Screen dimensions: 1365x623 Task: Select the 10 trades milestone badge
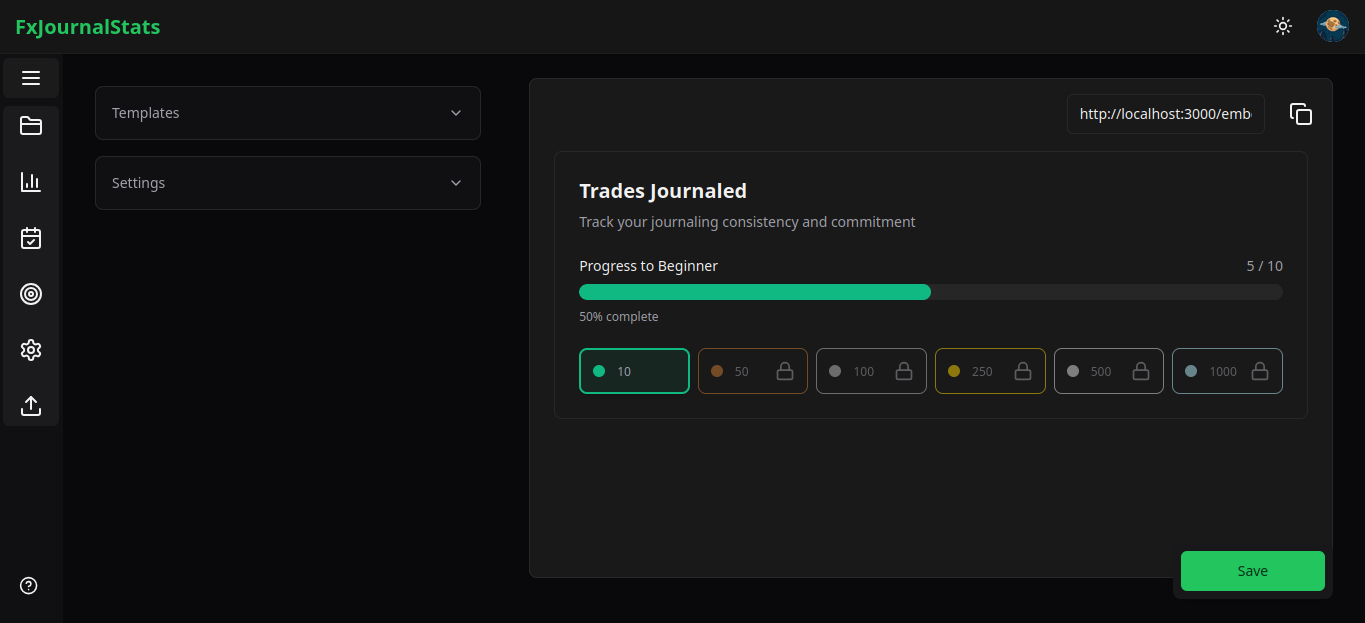(x=634, y=371)
